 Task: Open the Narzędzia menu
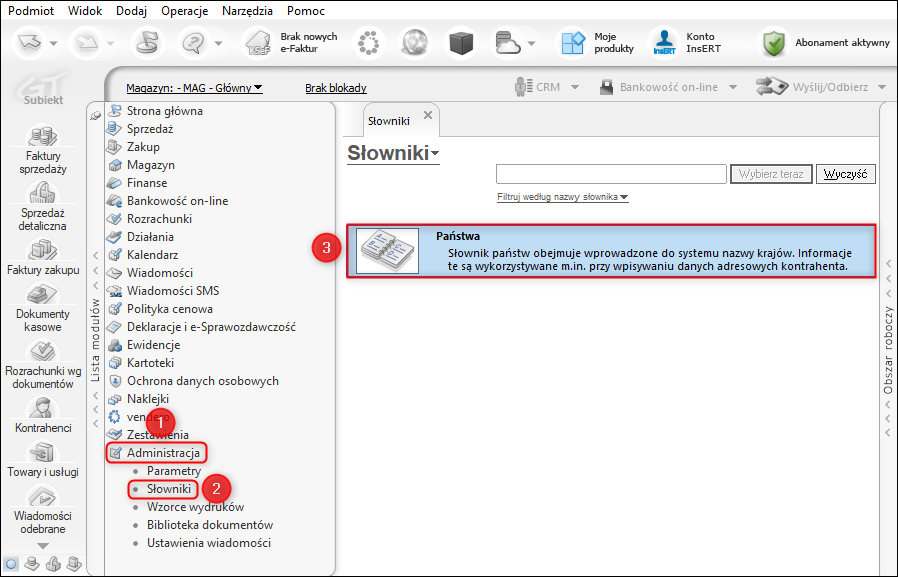pyautogui.click(x=247, y=11)
